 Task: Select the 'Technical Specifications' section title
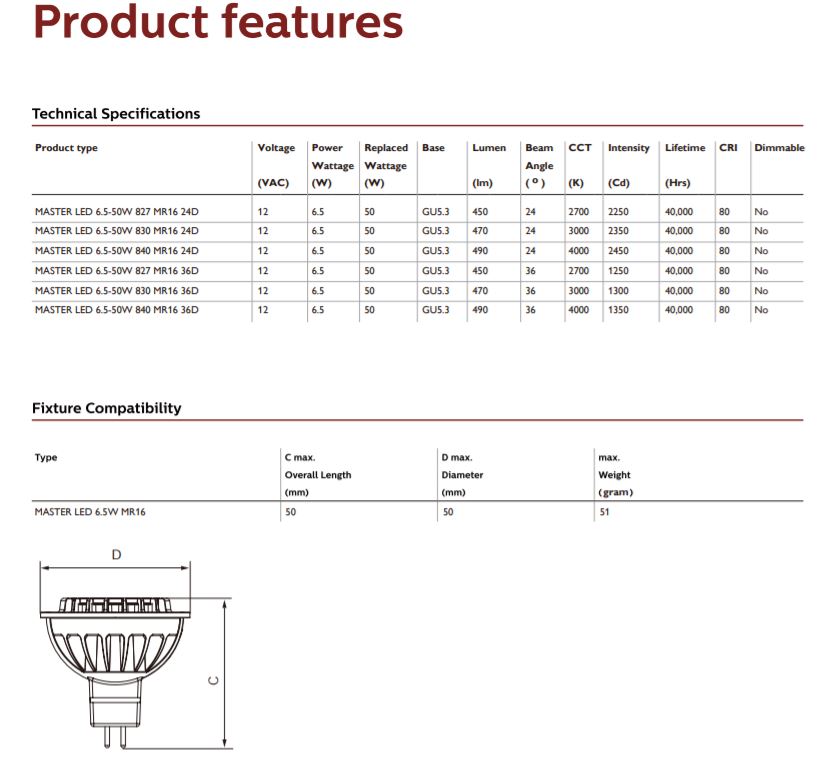pos(116,114)
